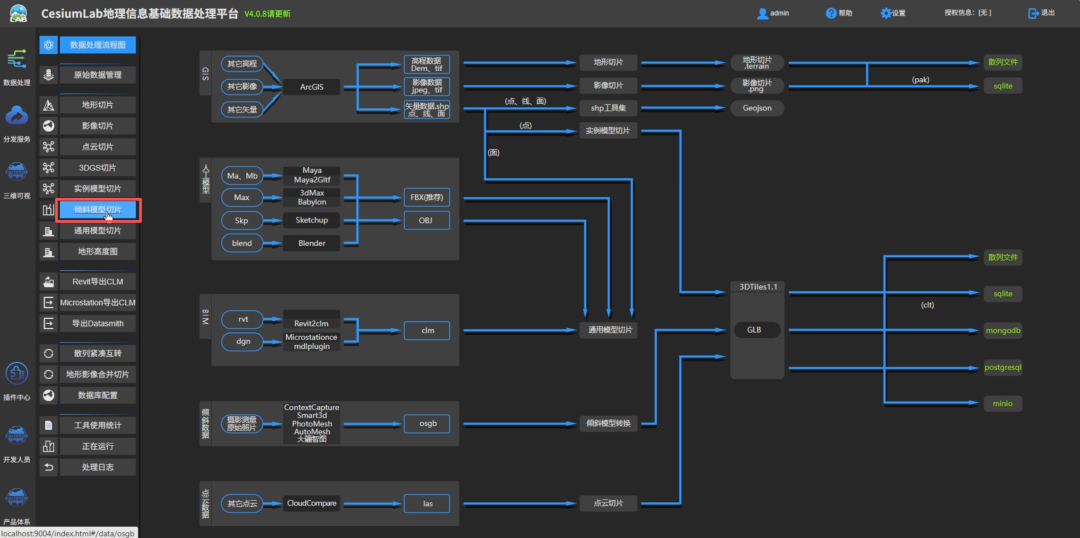Image resolution: width=1080 pixels, height=538 pixels.
Task: Click the osgb format box
Action: click(426, 422)
